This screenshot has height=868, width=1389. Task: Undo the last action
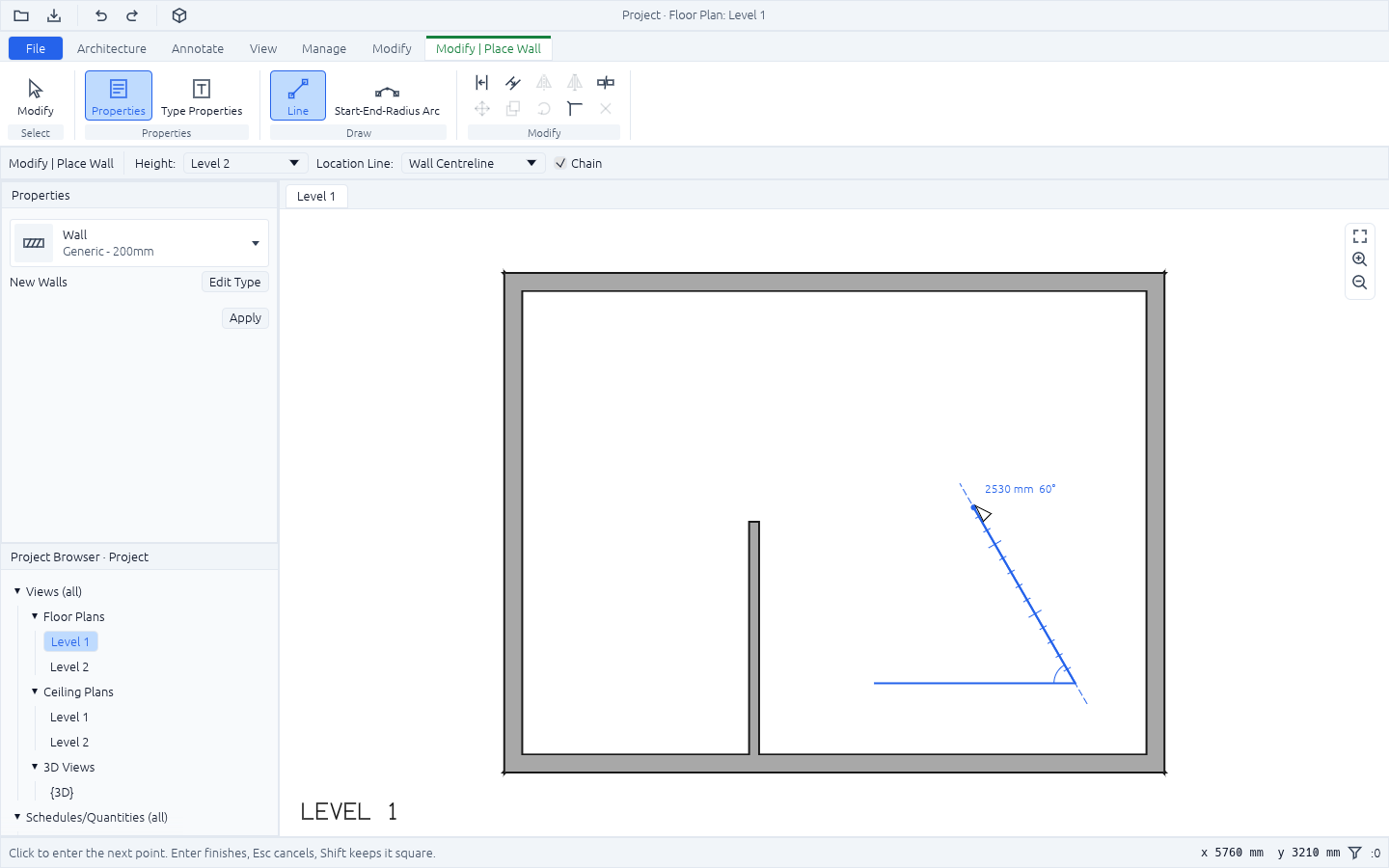coord(101,15)
